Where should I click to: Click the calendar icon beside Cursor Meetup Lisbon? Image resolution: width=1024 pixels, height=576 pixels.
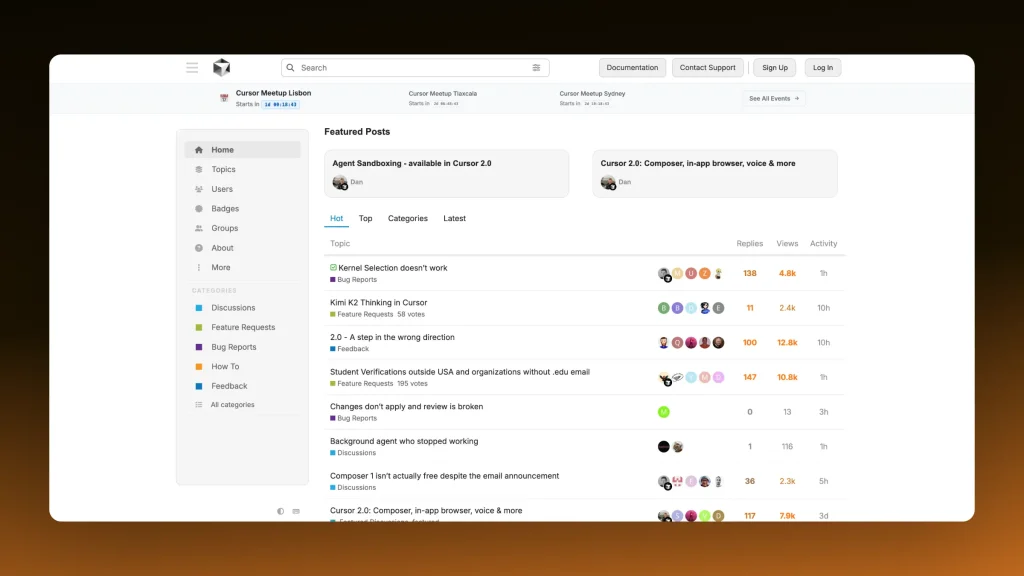(224, 98)
